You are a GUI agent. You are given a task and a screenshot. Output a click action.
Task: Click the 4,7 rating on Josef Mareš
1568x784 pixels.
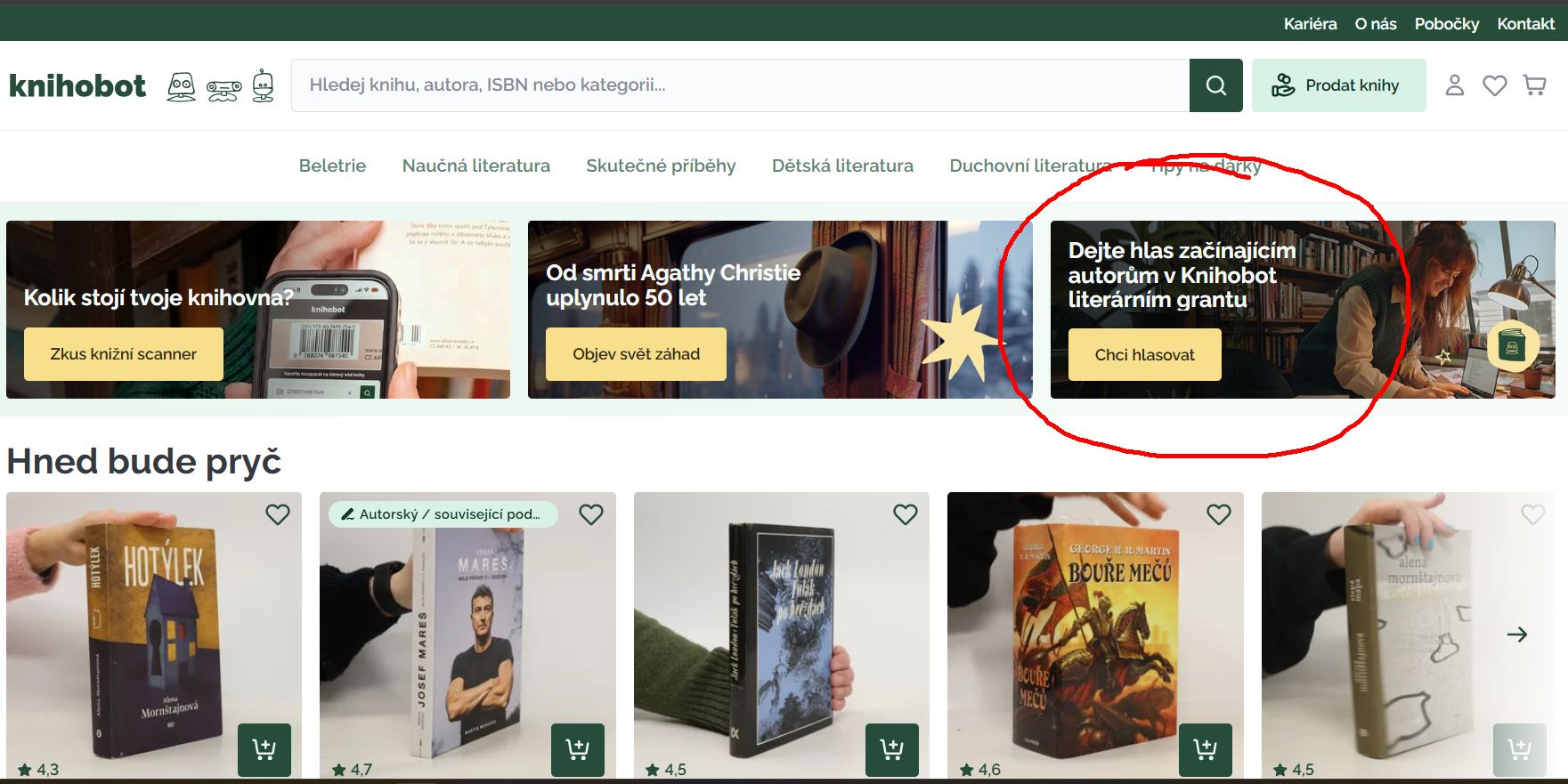click(352, 770)
